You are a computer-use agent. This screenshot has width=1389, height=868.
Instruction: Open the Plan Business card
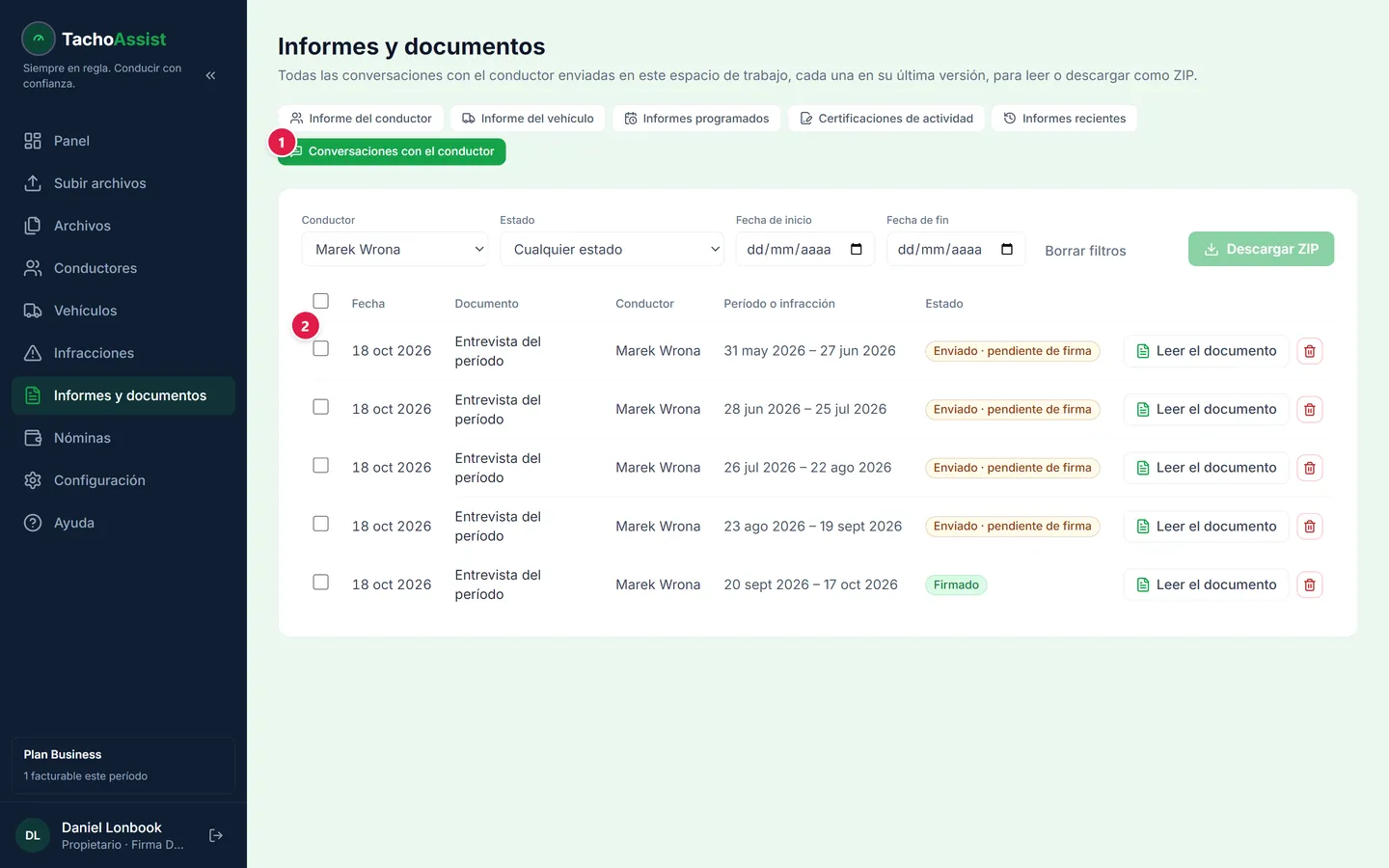tap(123, 765)
